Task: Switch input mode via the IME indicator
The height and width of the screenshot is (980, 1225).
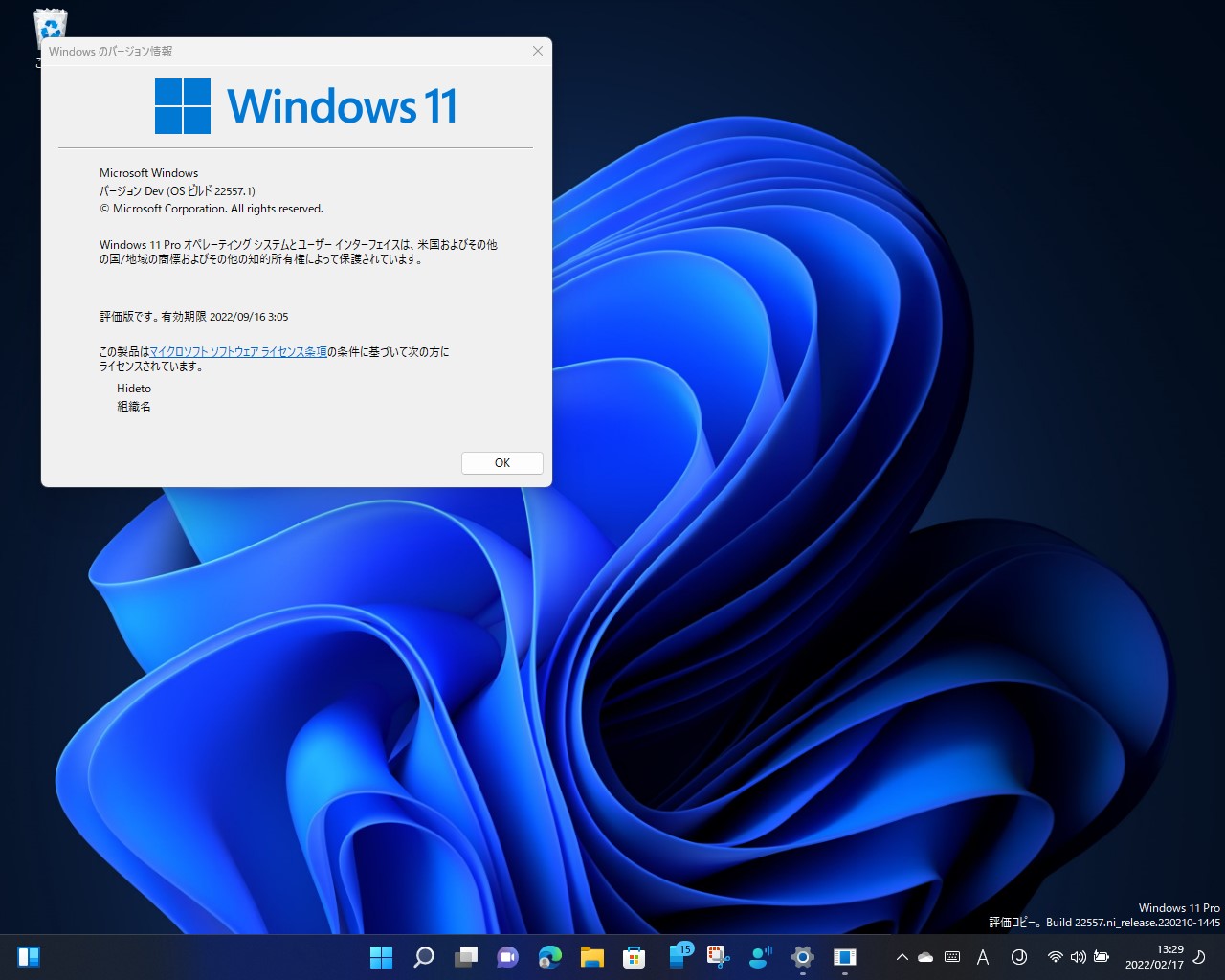Action: (x=983, y=956)
